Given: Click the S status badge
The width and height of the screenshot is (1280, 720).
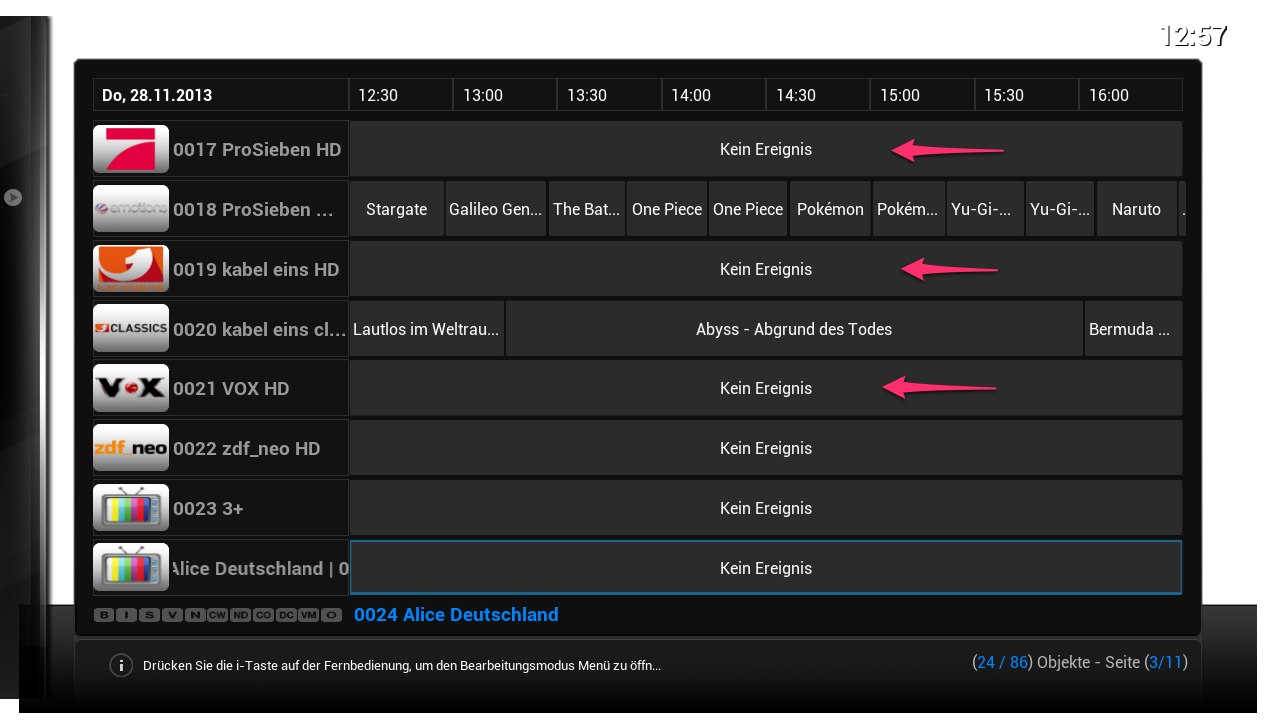Looking at the screenshot, I should 149,615.
